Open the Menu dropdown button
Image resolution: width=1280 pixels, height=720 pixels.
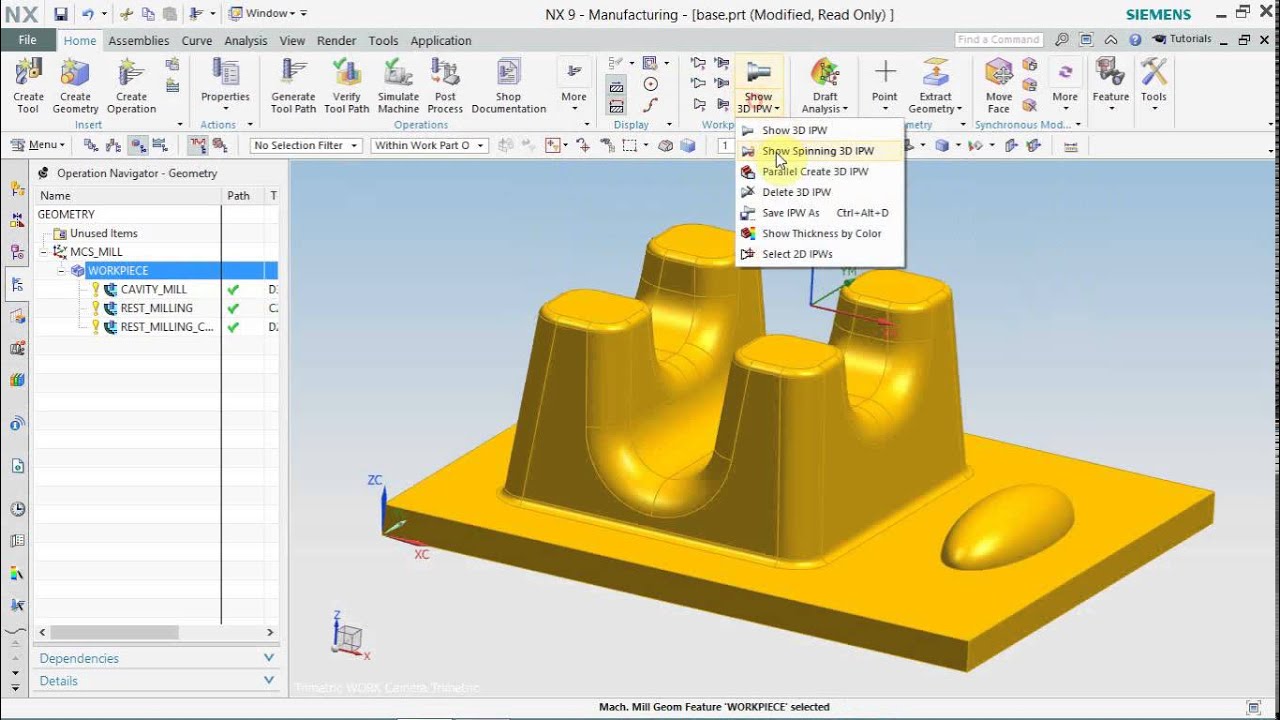tap(36, 145)
